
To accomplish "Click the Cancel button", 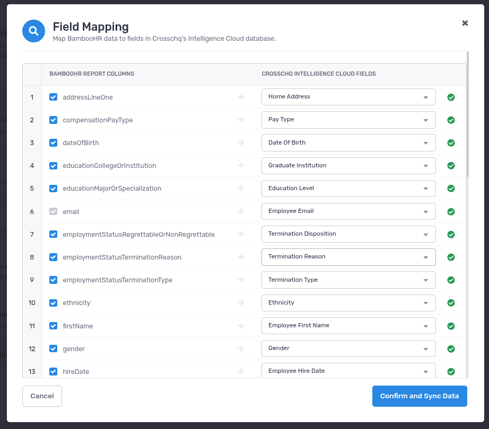I will [x=42, y=396].
